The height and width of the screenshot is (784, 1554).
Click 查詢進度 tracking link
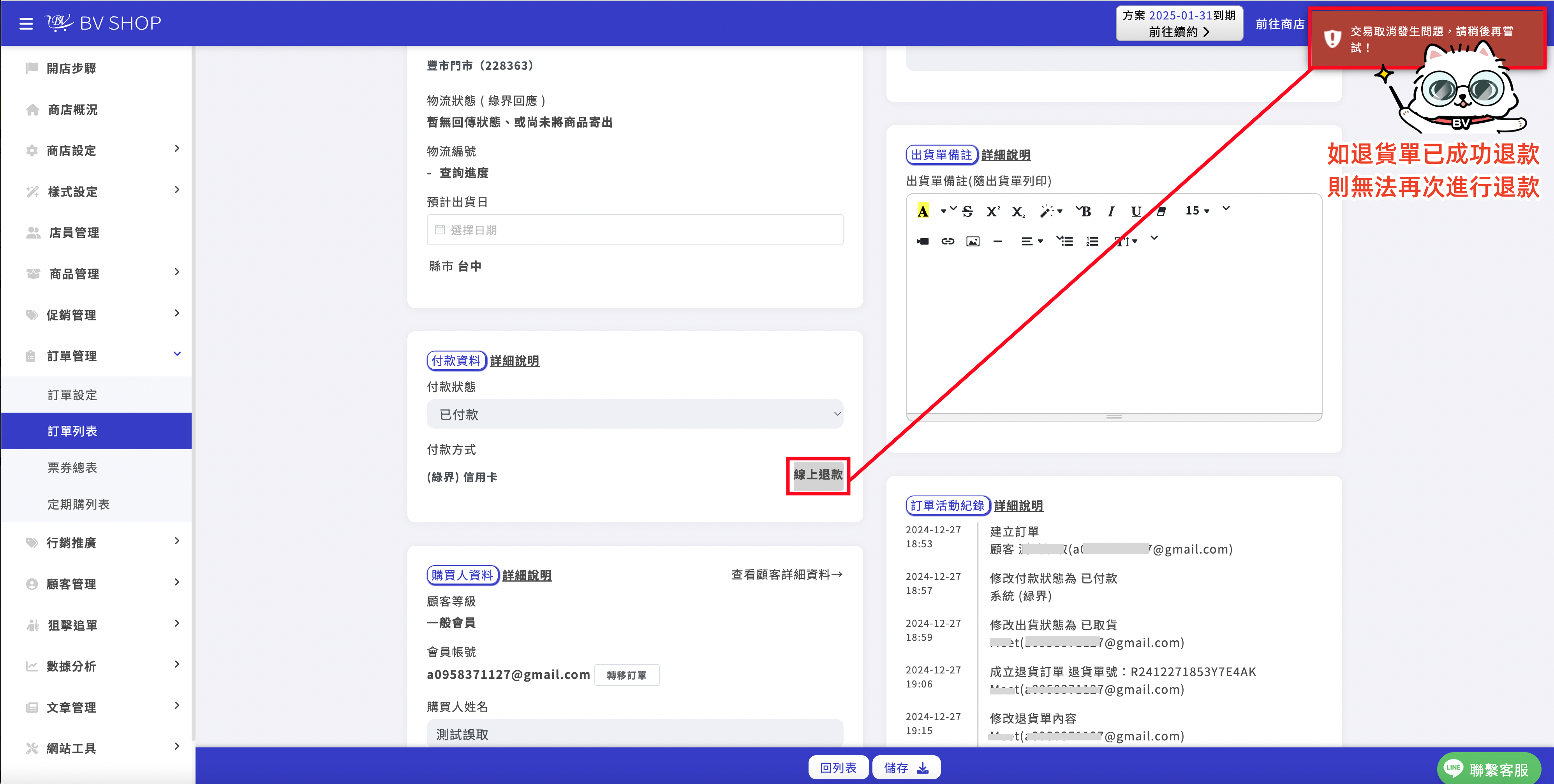coord(464,172)
